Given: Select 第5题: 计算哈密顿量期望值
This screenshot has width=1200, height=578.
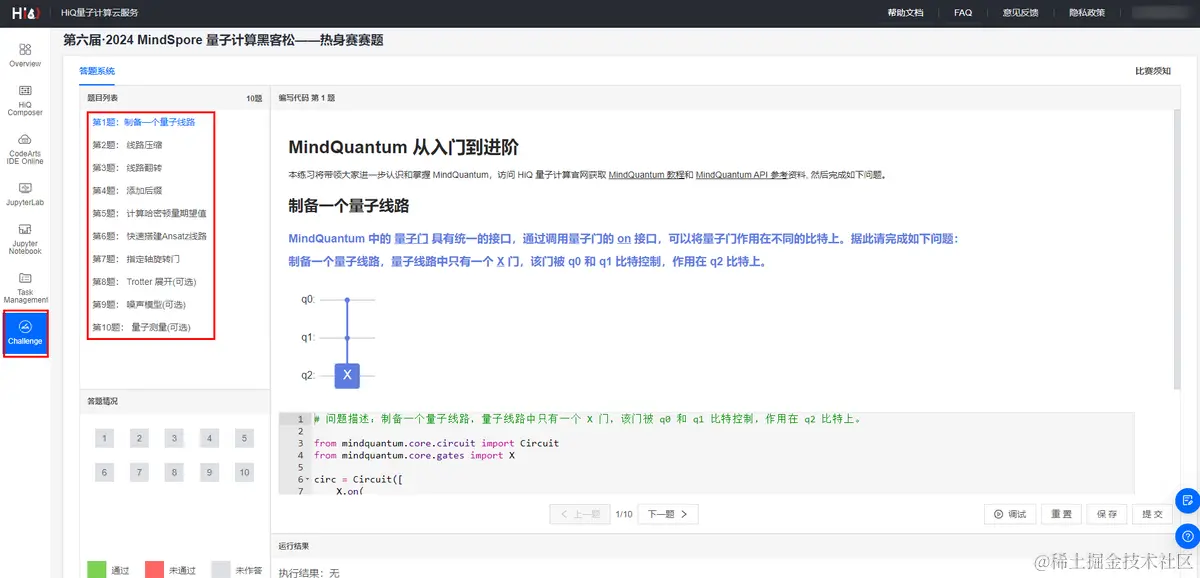Looking at the screenshot, I should [x=149, y=213].
